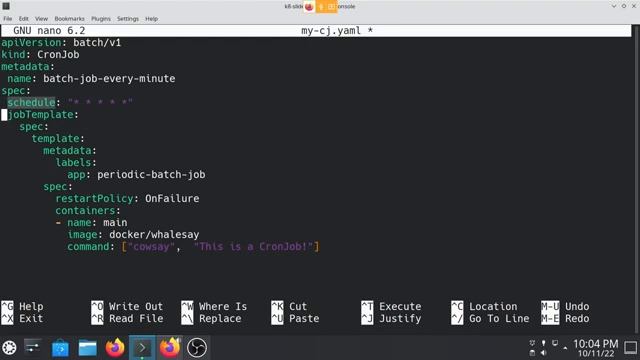Viewport: 640px width, 360px height.
Task: Click the batch-job-every-minute name value
Action: (109, 78)
